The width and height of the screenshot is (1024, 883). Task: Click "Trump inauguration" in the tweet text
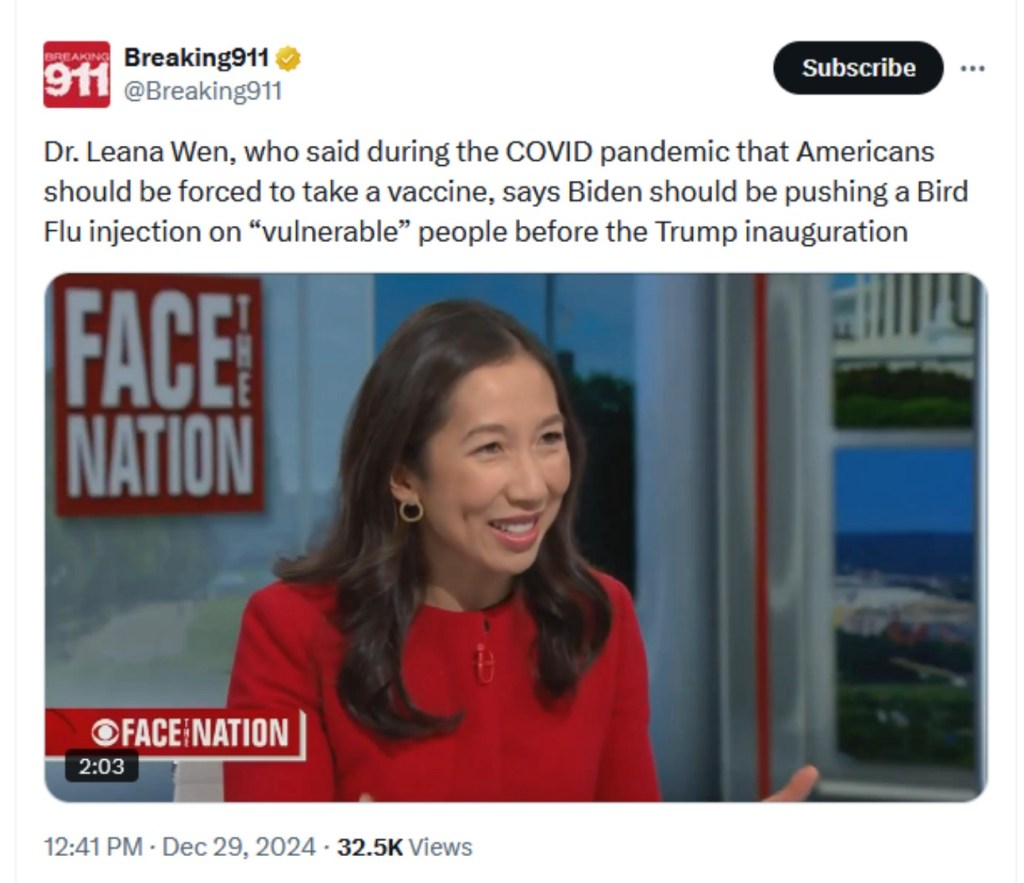pos(781,232)
